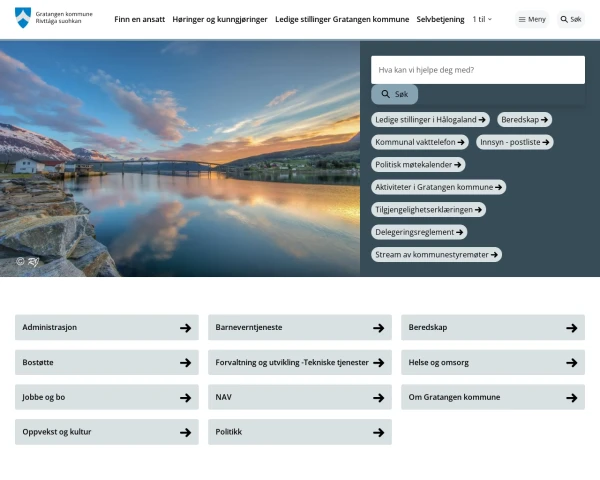Click the "Hva kan vi hjelpe deg med?" search field
This screenshot has height=480, width=600.
[x=477, y=70]
